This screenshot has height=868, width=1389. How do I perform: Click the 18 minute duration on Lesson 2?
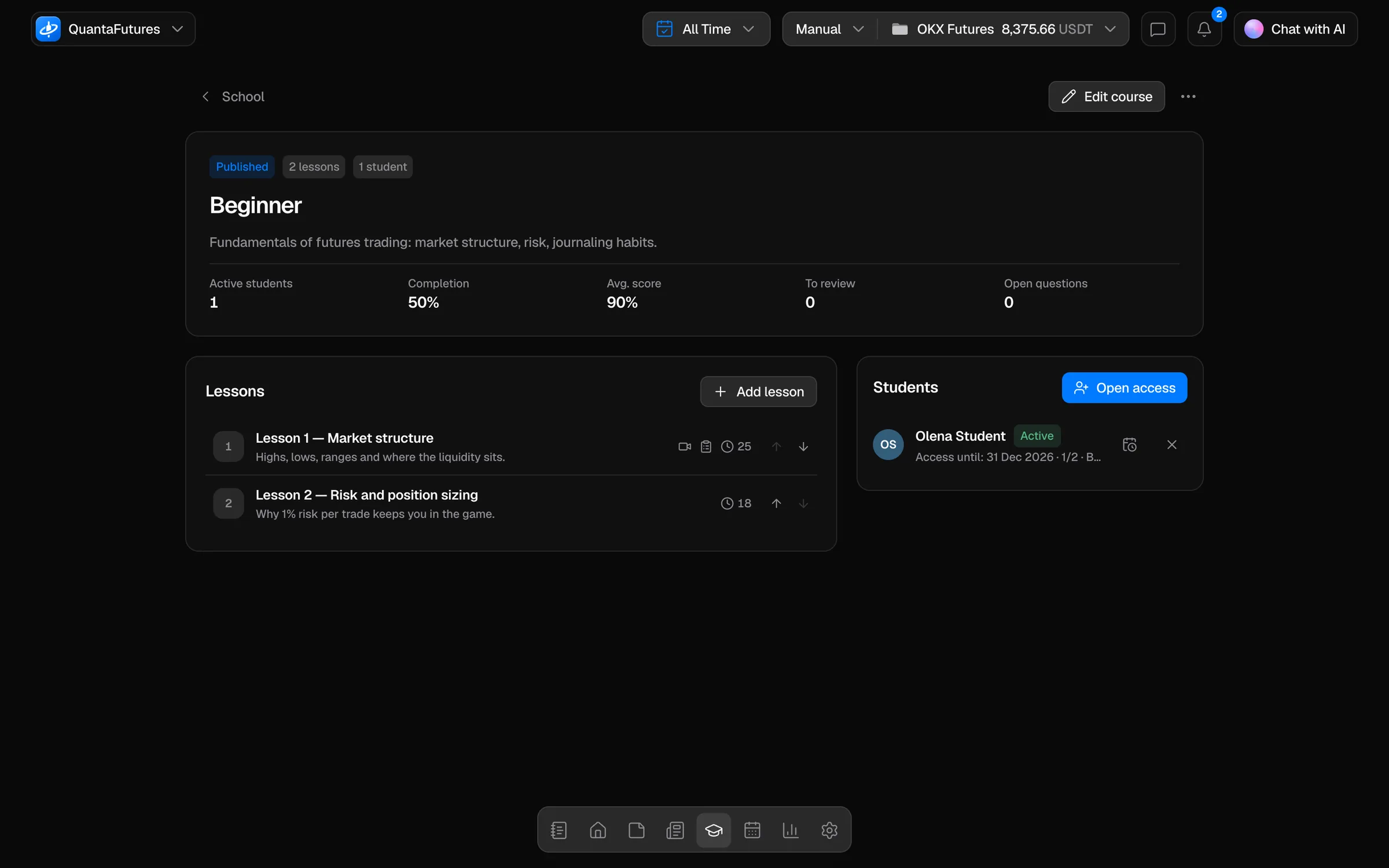click(736, 503)
